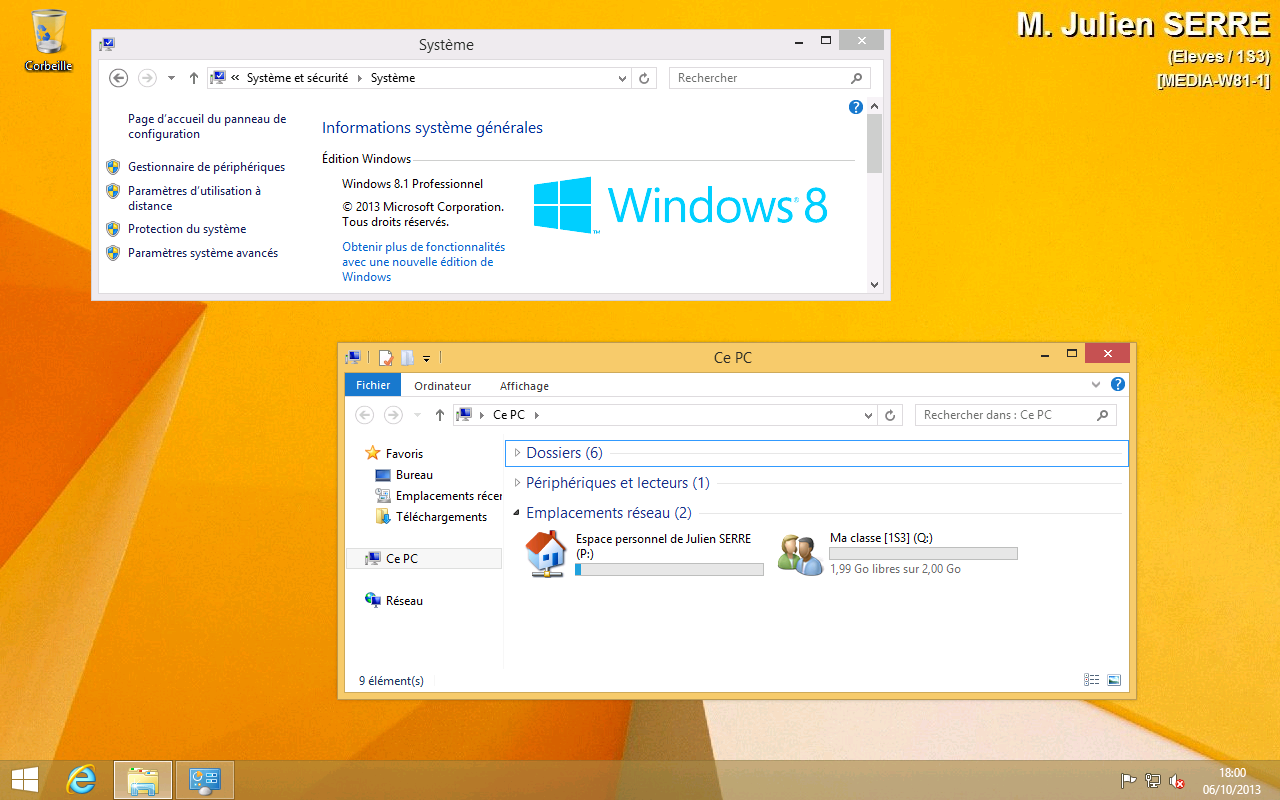Select Réseau in the navigation pane

click(x=394, y=601)
